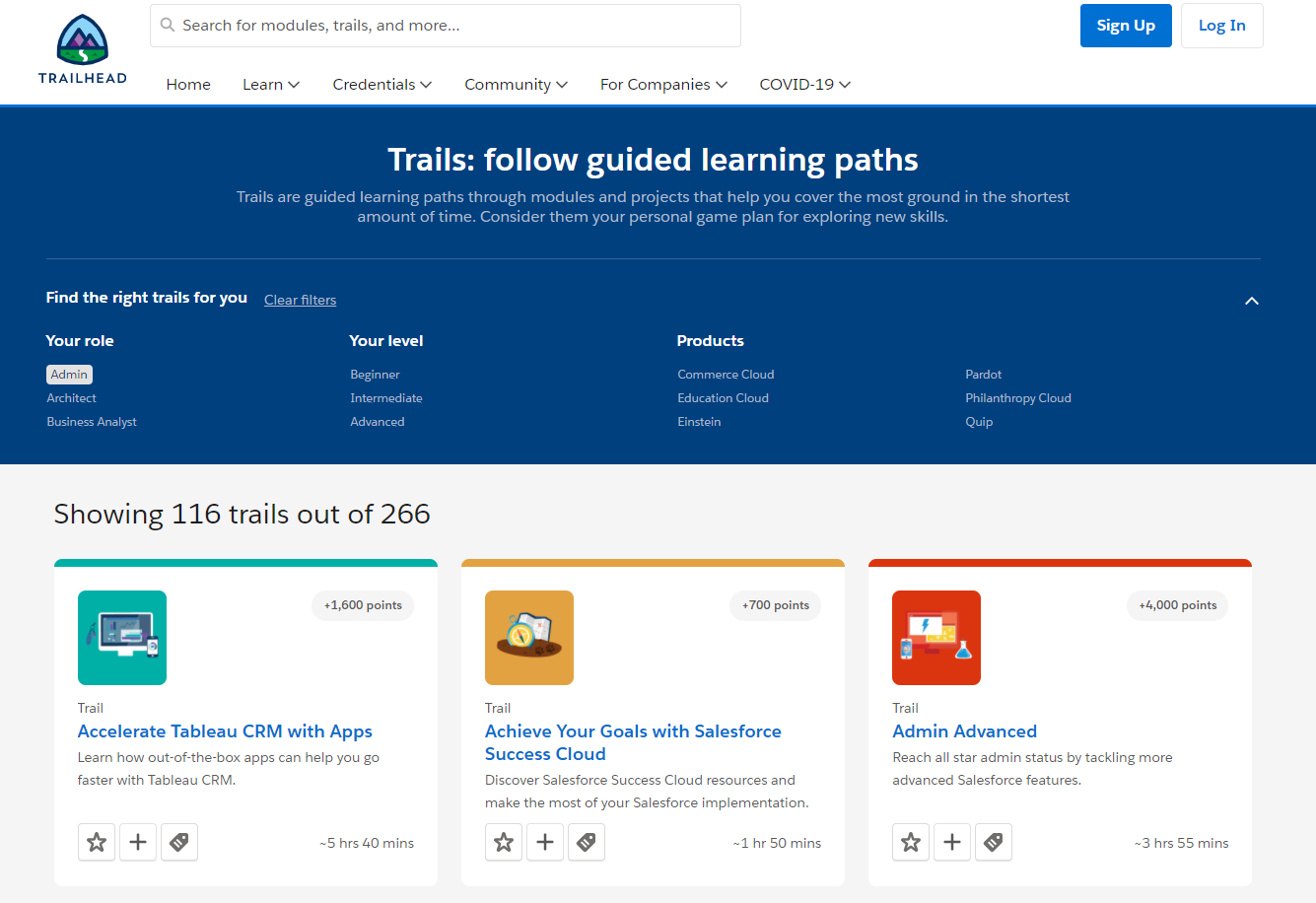The image size is (1316, 903).
Task: Open Accelerate Tableau CRM with Apps link
Action: tap(225, 731)
